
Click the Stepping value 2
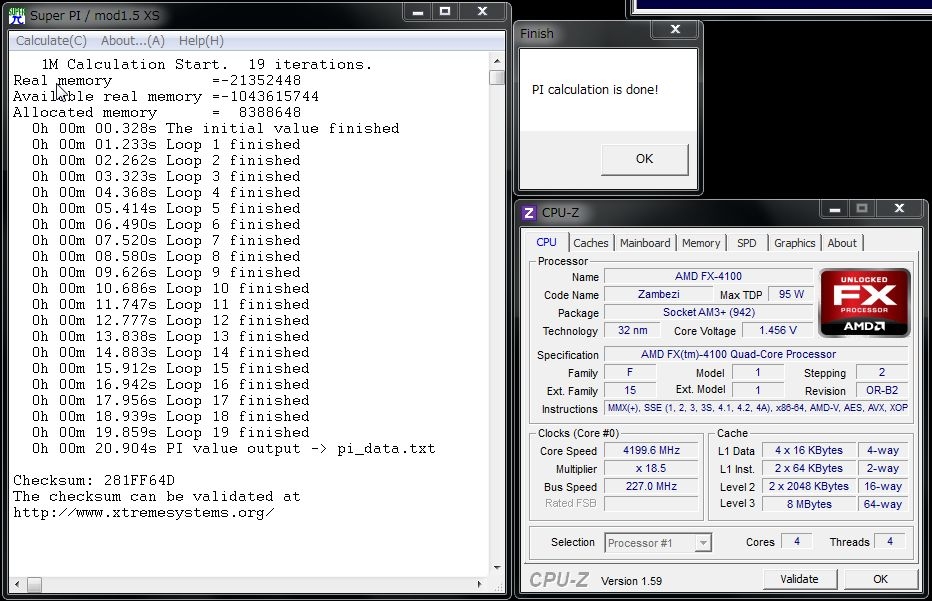point(881,373)
